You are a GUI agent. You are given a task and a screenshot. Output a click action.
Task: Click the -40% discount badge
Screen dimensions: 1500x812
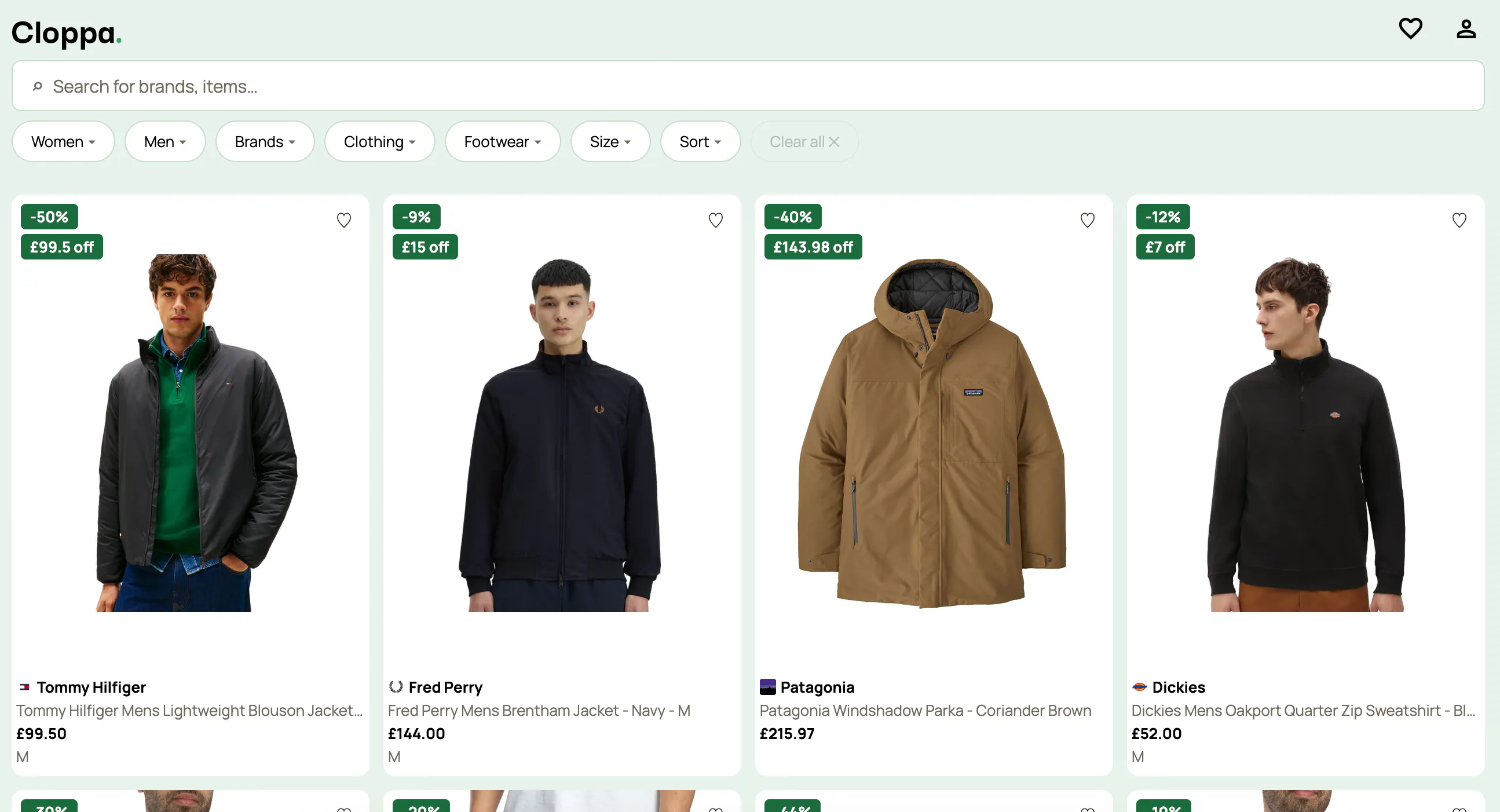coord(792,217)
